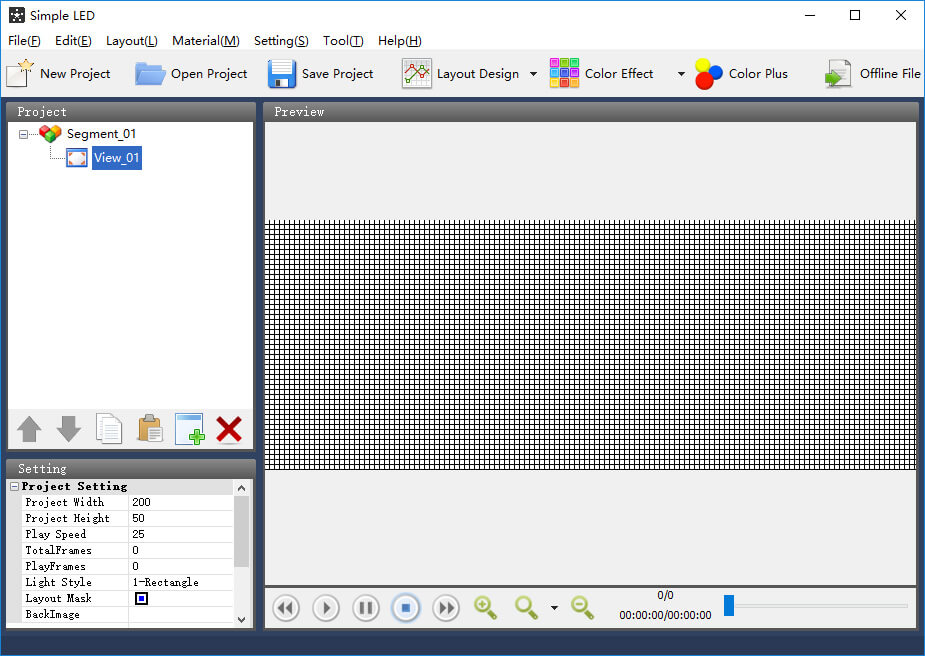Image resolution: width=925 pixels, height=656 pixels.
Task: Click the TotalFrames value field
Action: (x=181, y=550)
